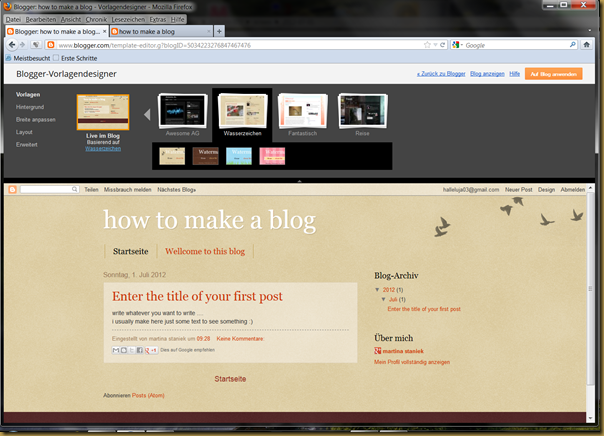Click the search magnifier in Google box
The image size is (604, 436).
coord(572,45)
